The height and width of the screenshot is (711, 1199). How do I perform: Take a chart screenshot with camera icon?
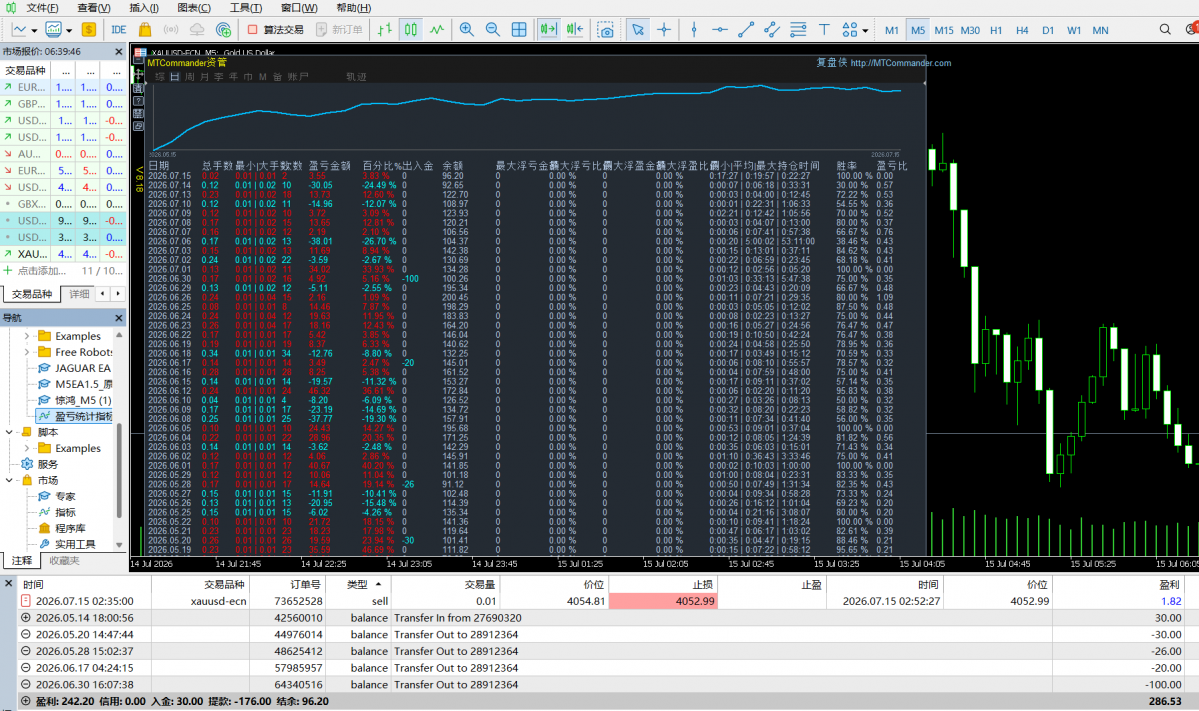606,30
